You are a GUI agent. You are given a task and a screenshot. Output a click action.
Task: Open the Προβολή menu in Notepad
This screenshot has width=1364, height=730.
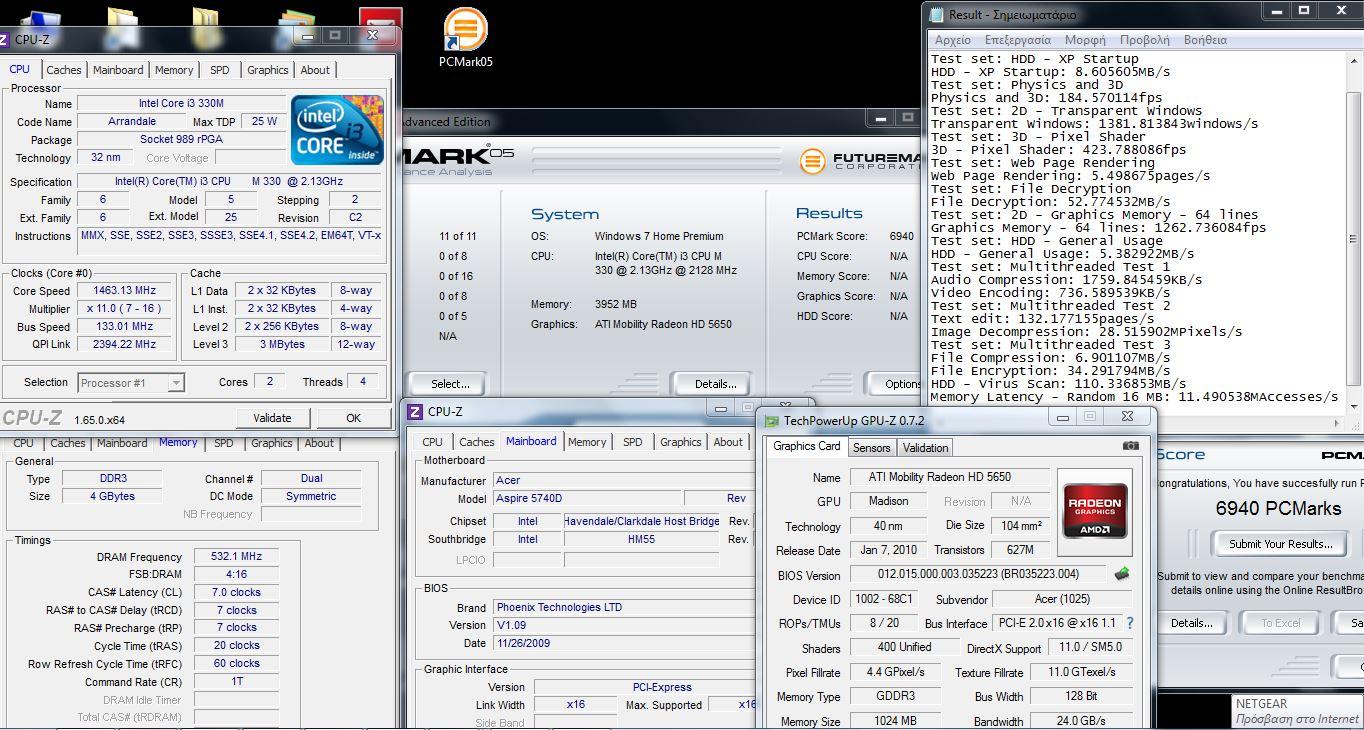1144,40
